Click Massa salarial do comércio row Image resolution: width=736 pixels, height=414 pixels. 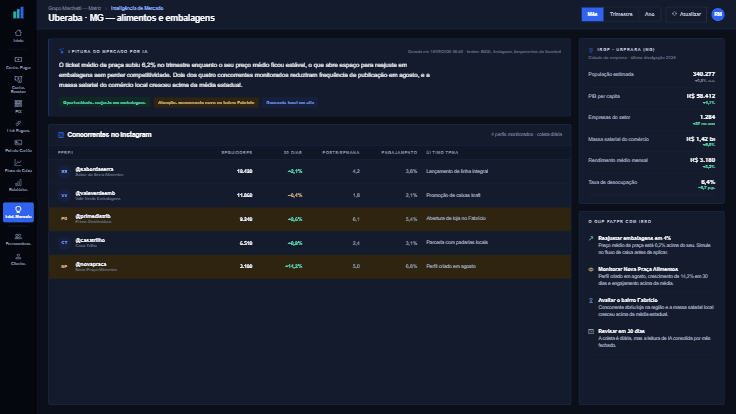[x=652, y=141]
